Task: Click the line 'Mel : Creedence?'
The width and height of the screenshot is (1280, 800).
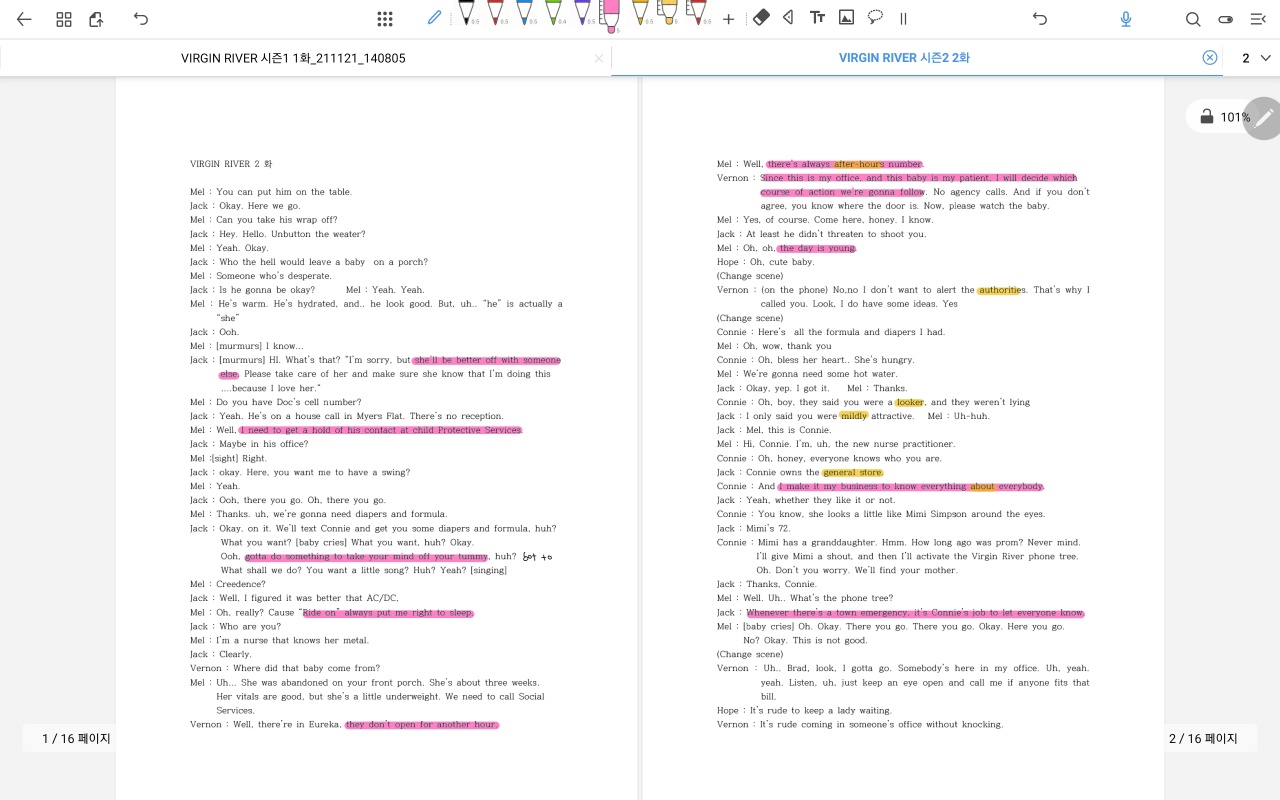Action: point(228,584)
